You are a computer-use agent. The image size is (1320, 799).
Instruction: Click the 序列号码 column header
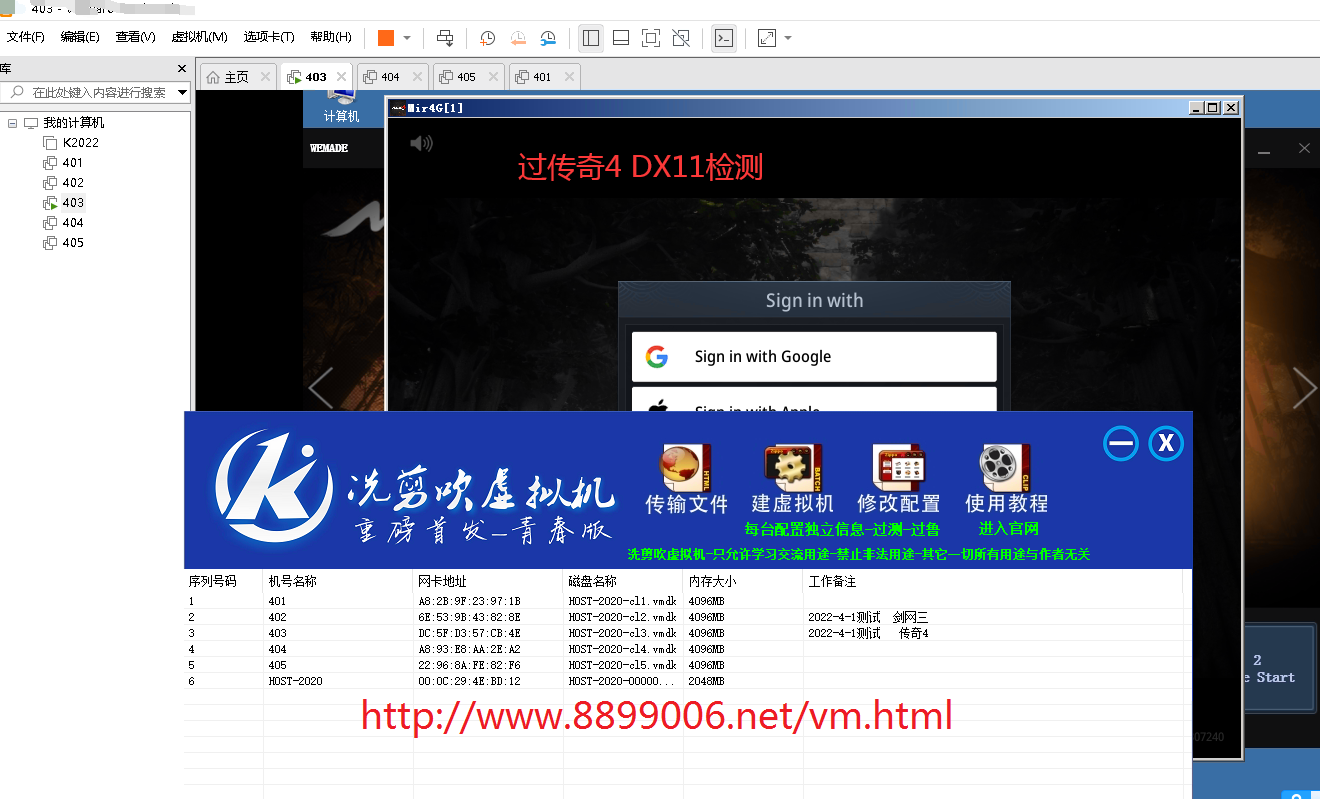[224, 581]
